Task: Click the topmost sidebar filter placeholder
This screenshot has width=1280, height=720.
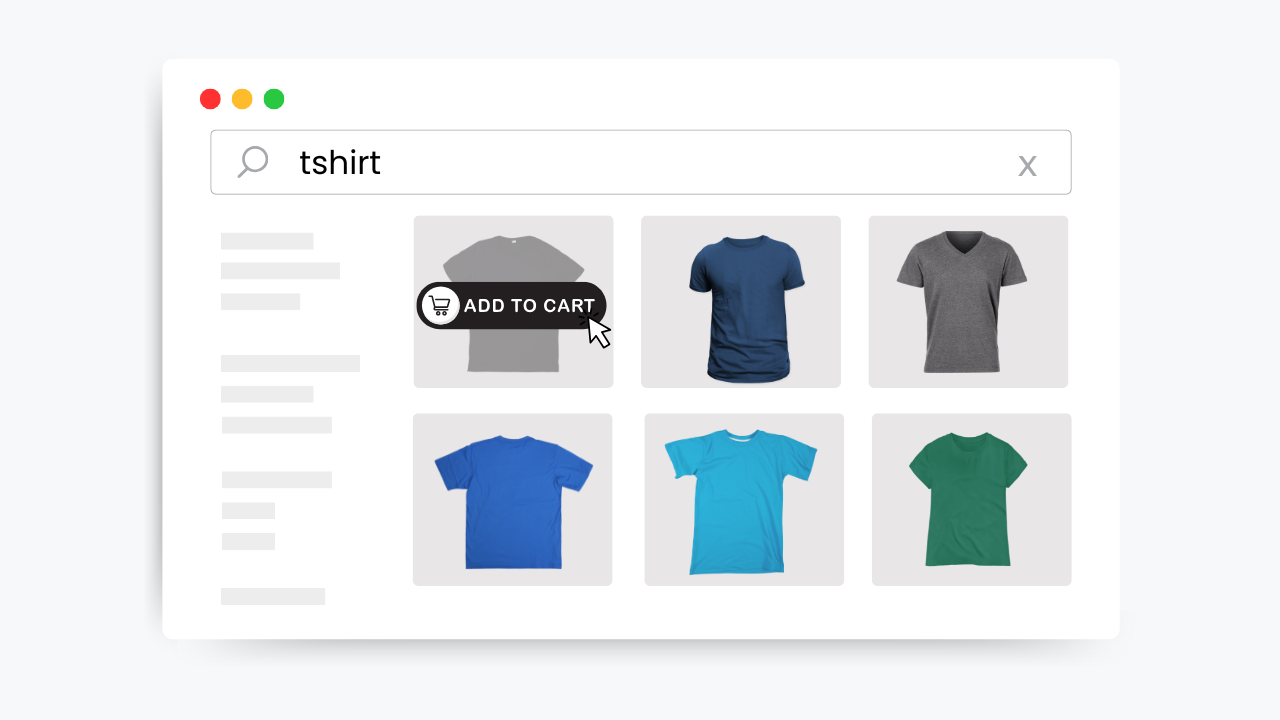Action: point(267,241)
